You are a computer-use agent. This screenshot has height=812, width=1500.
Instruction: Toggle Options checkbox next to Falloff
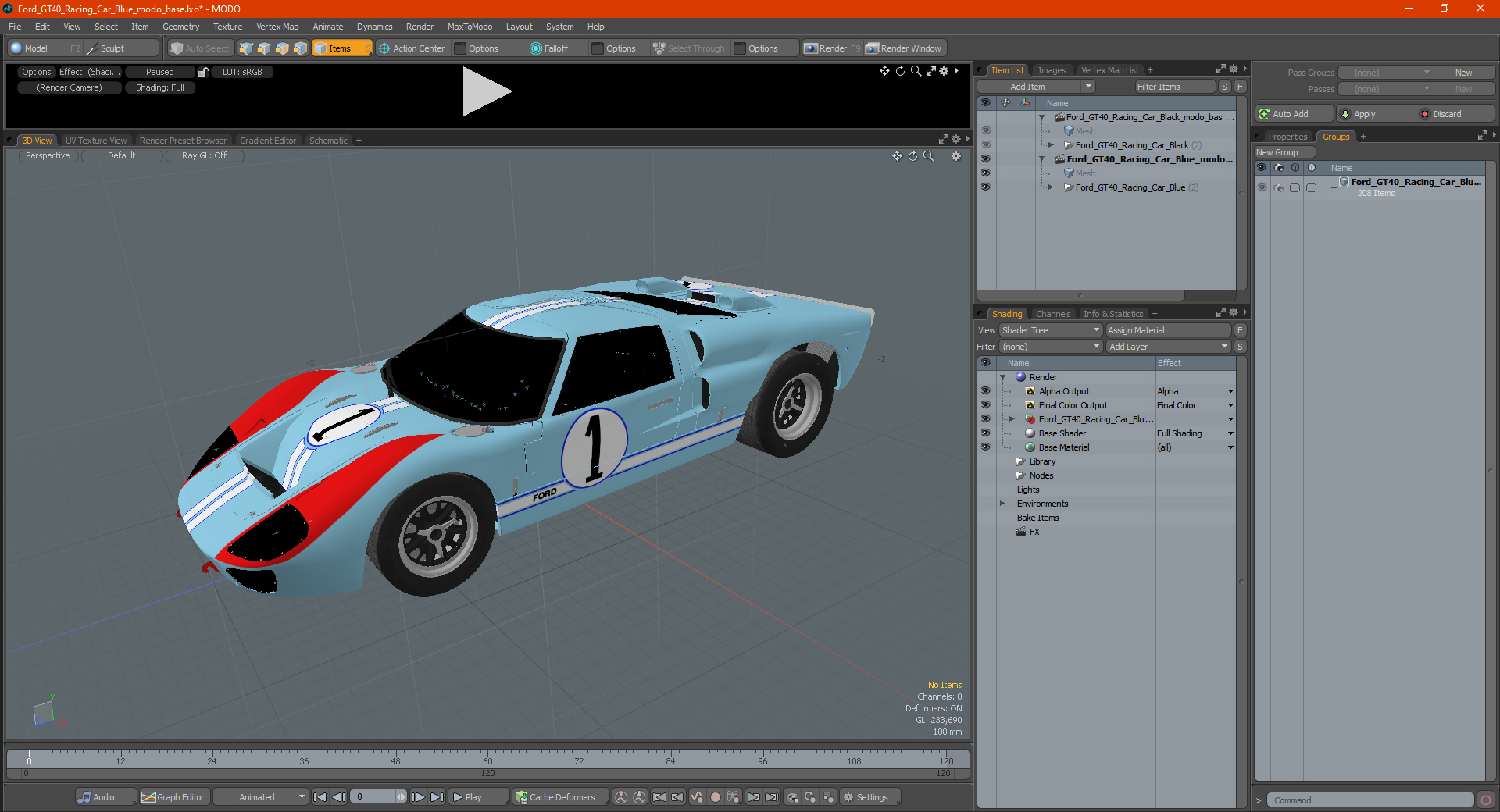coord(598,48)
